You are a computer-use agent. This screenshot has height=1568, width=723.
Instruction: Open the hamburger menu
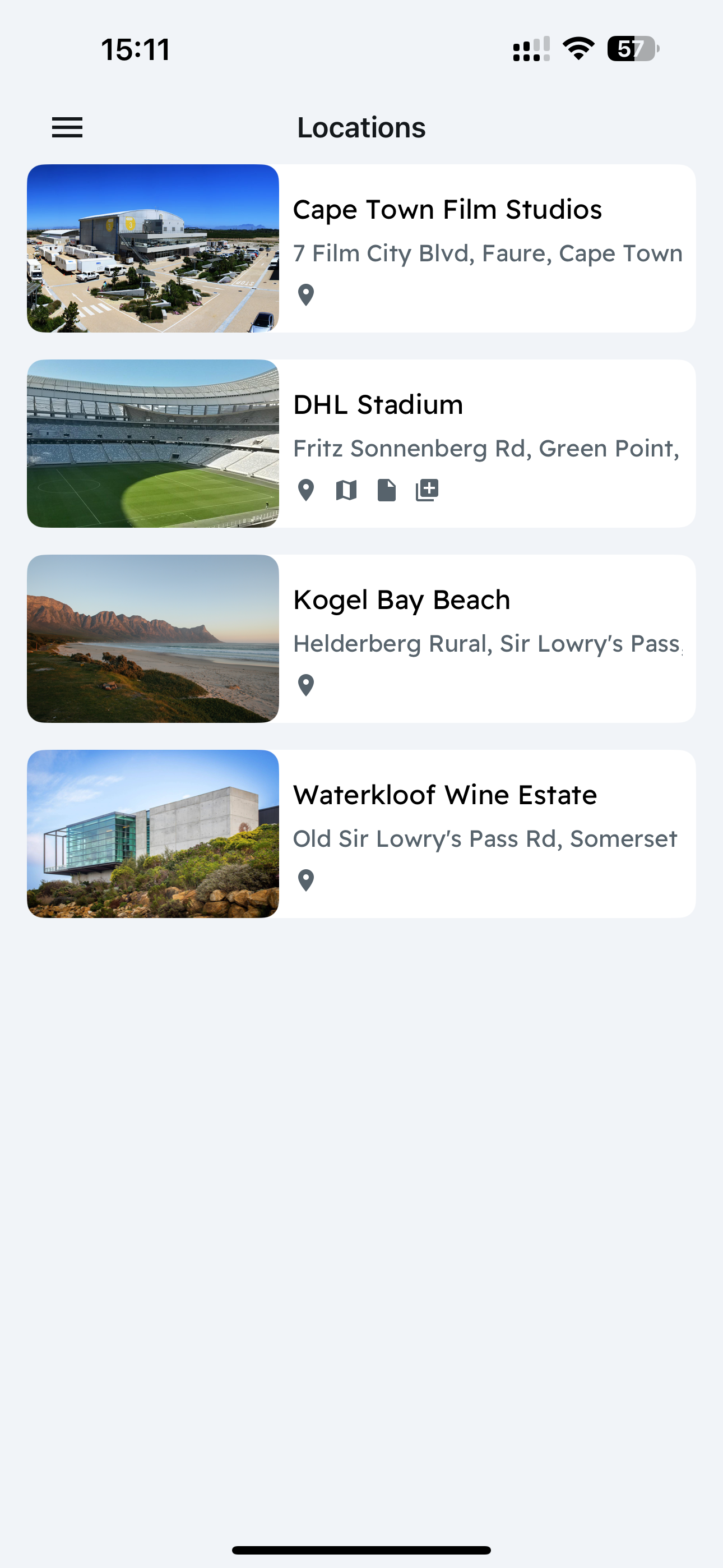pos(67,127)
